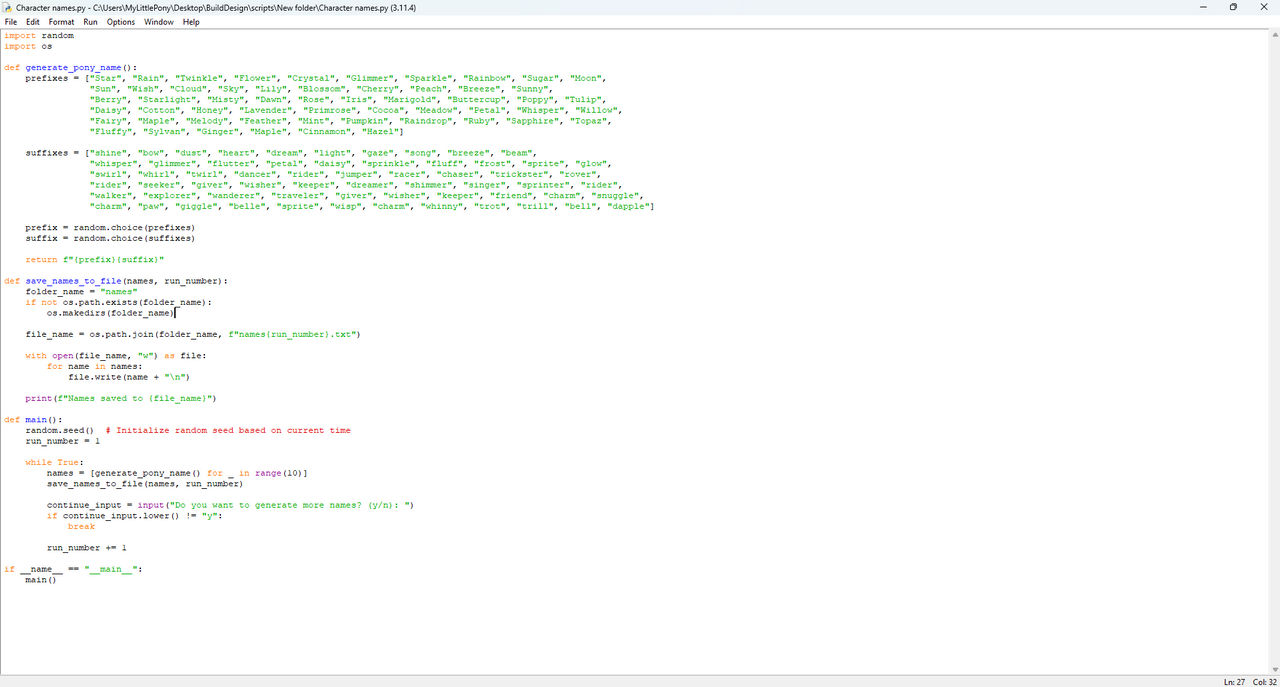Click the final 'main()' call line
Image resolution: width=1280 pixels, height=687 pixels.
(41, 580)
